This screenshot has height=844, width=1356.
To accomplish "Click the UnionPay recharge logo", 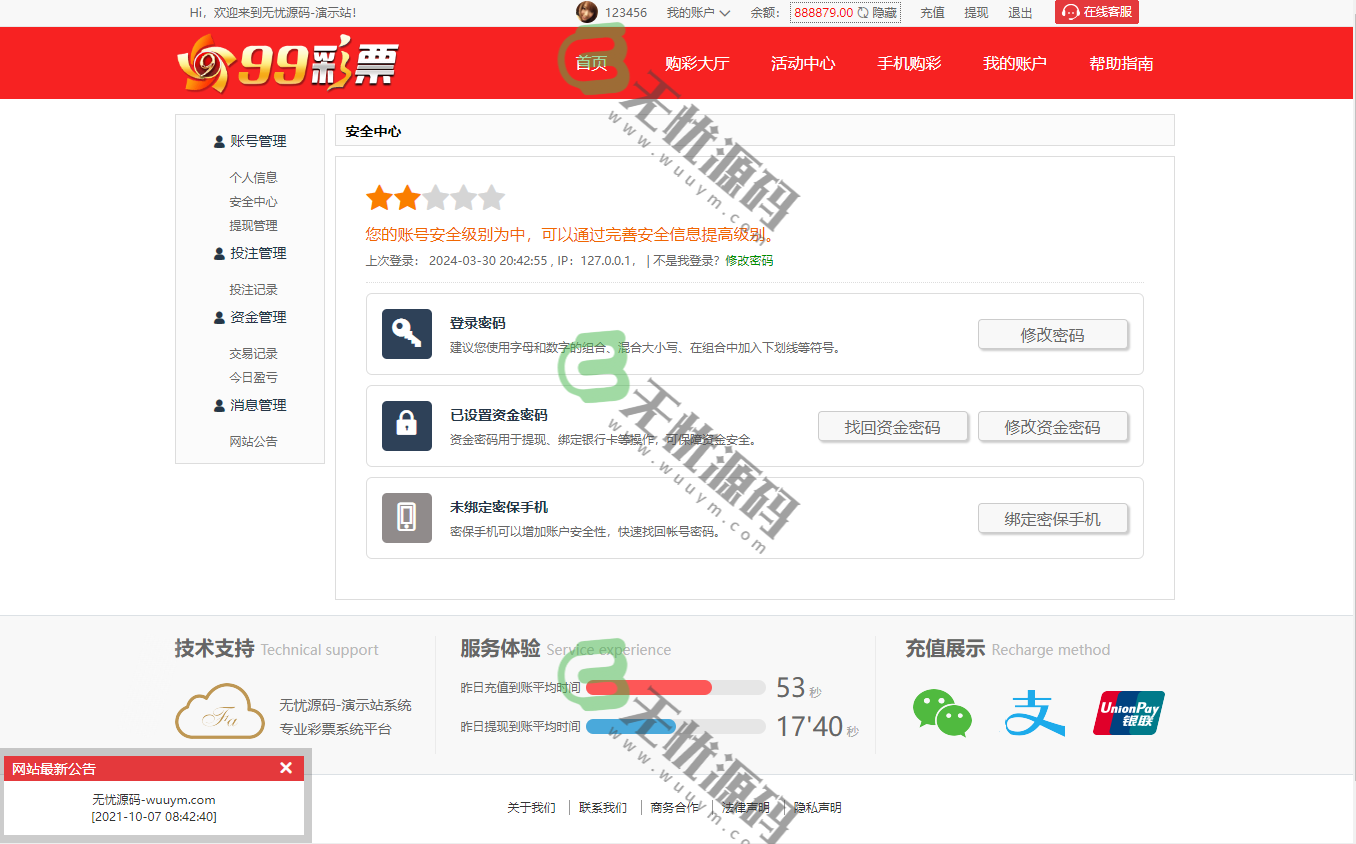I will click(1128, 713).
